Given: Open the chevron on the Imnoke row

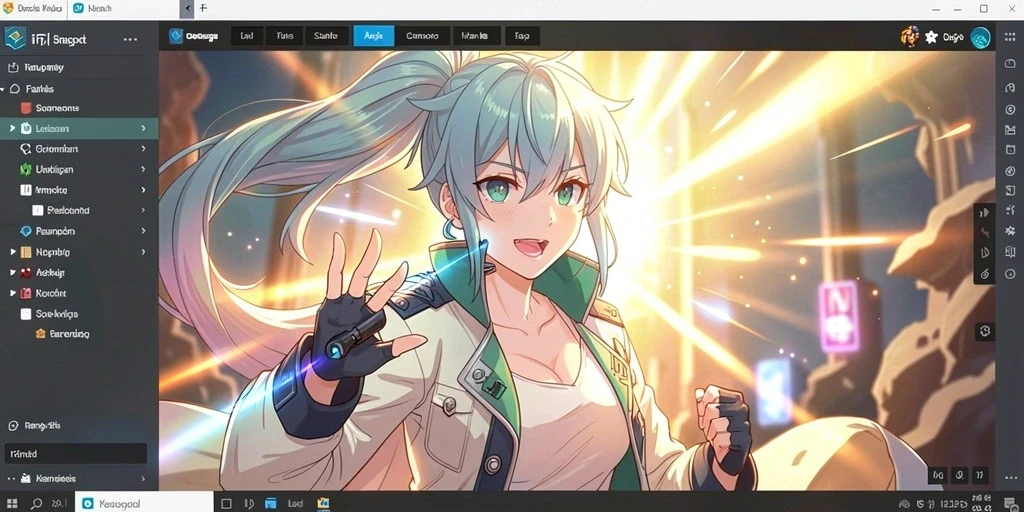Looking at the screenshot, I should [143, 190].
